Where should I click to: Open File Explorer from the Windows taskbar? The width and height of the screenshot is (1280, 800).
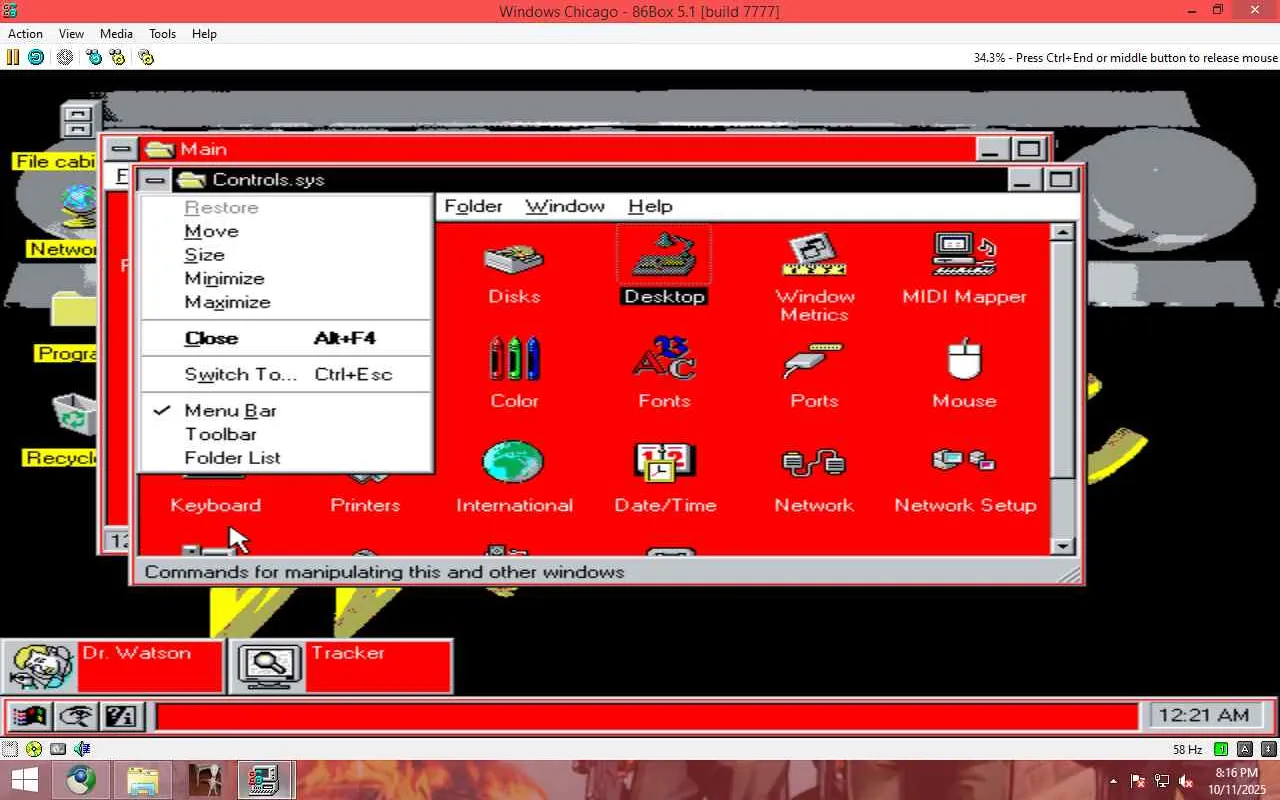pos(144,780)
